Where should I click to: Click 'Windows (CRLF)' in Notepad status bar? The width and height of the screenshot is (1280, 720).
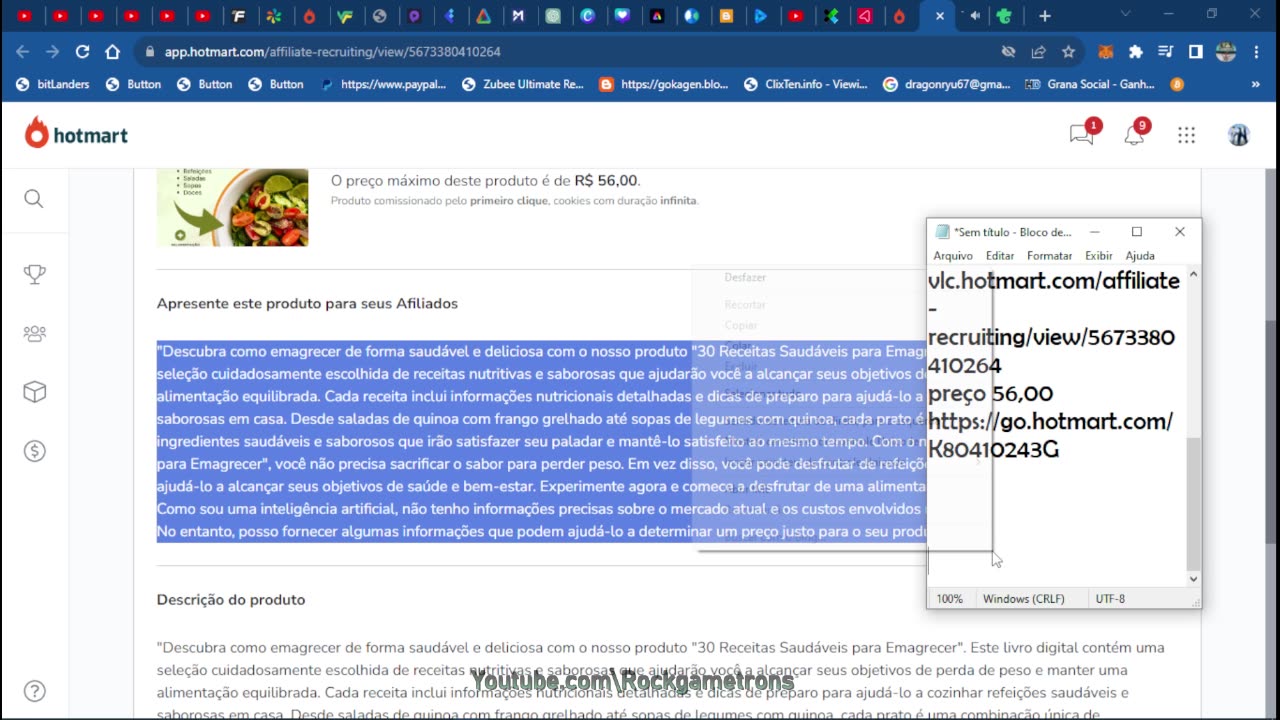click(1023, 599)
